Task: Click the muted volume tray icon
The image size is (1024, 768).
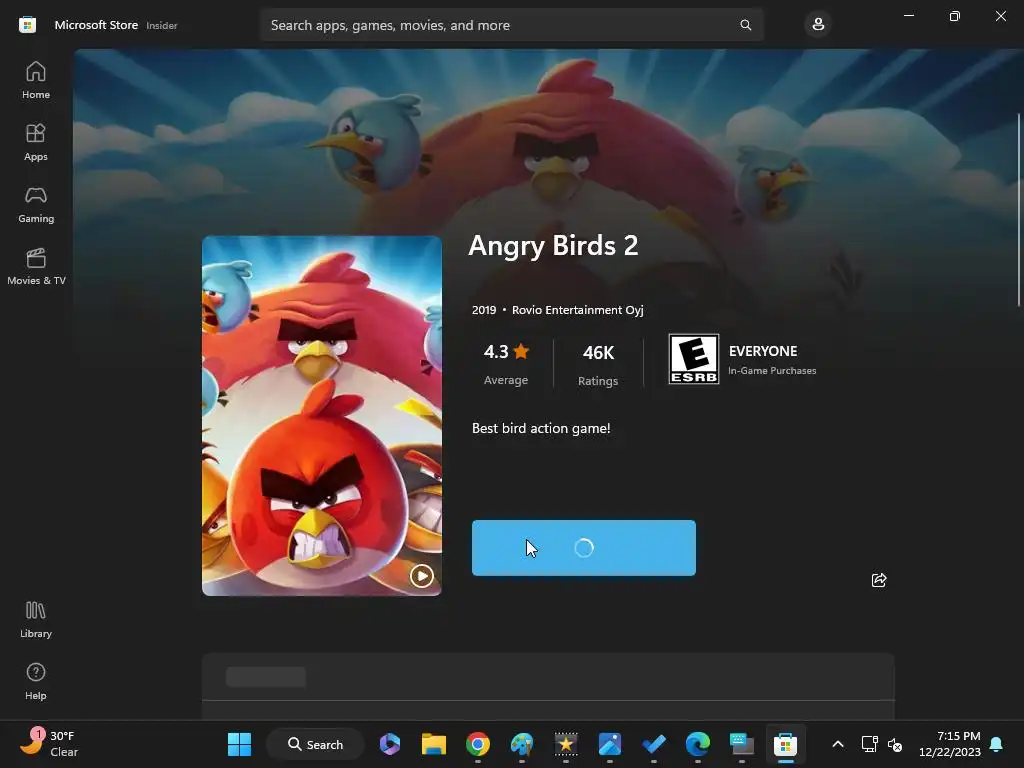Action: 895,744
